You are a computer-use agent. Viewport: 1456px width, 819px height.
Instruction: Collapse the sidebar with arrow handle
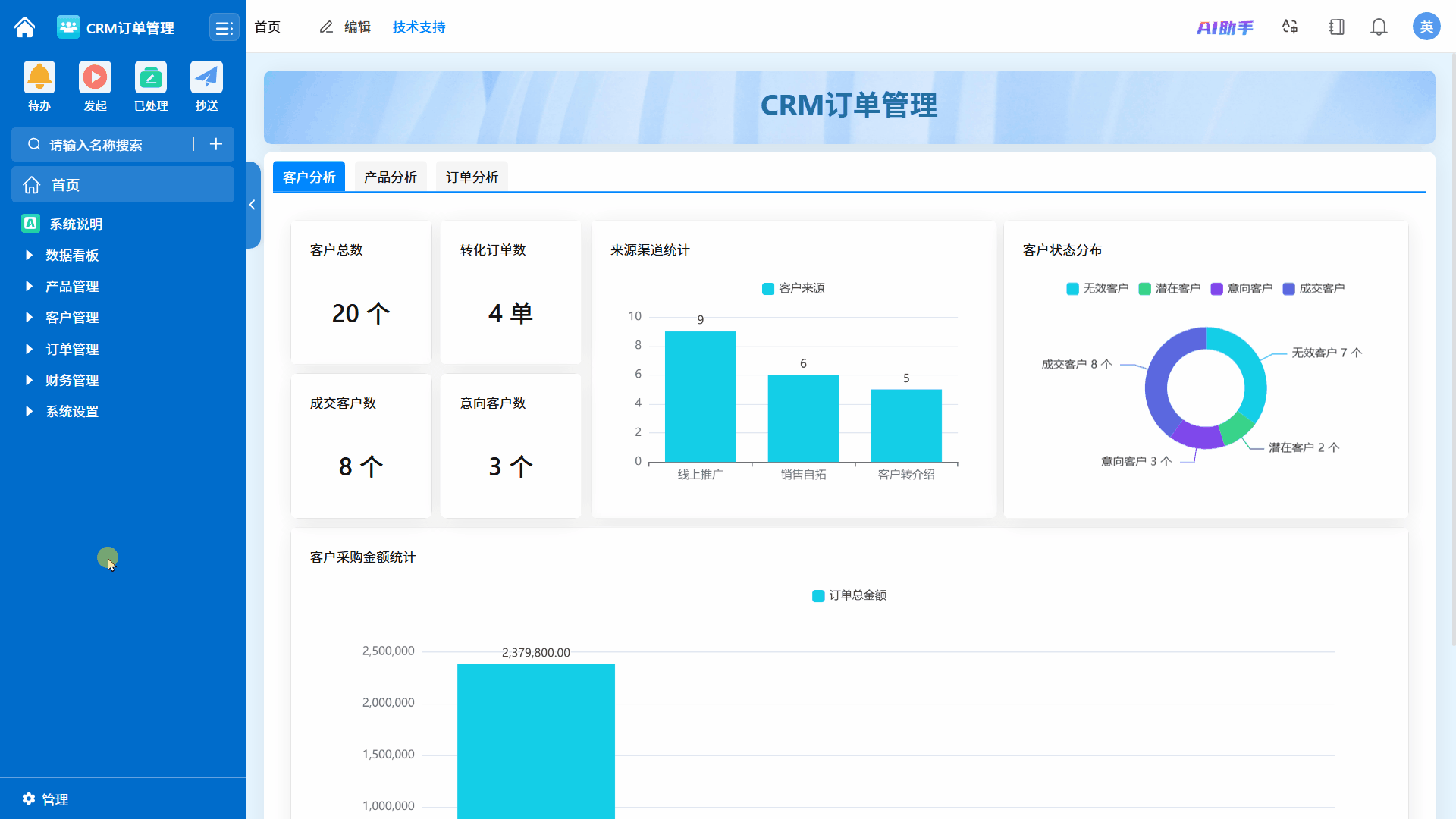coord(253,205)
